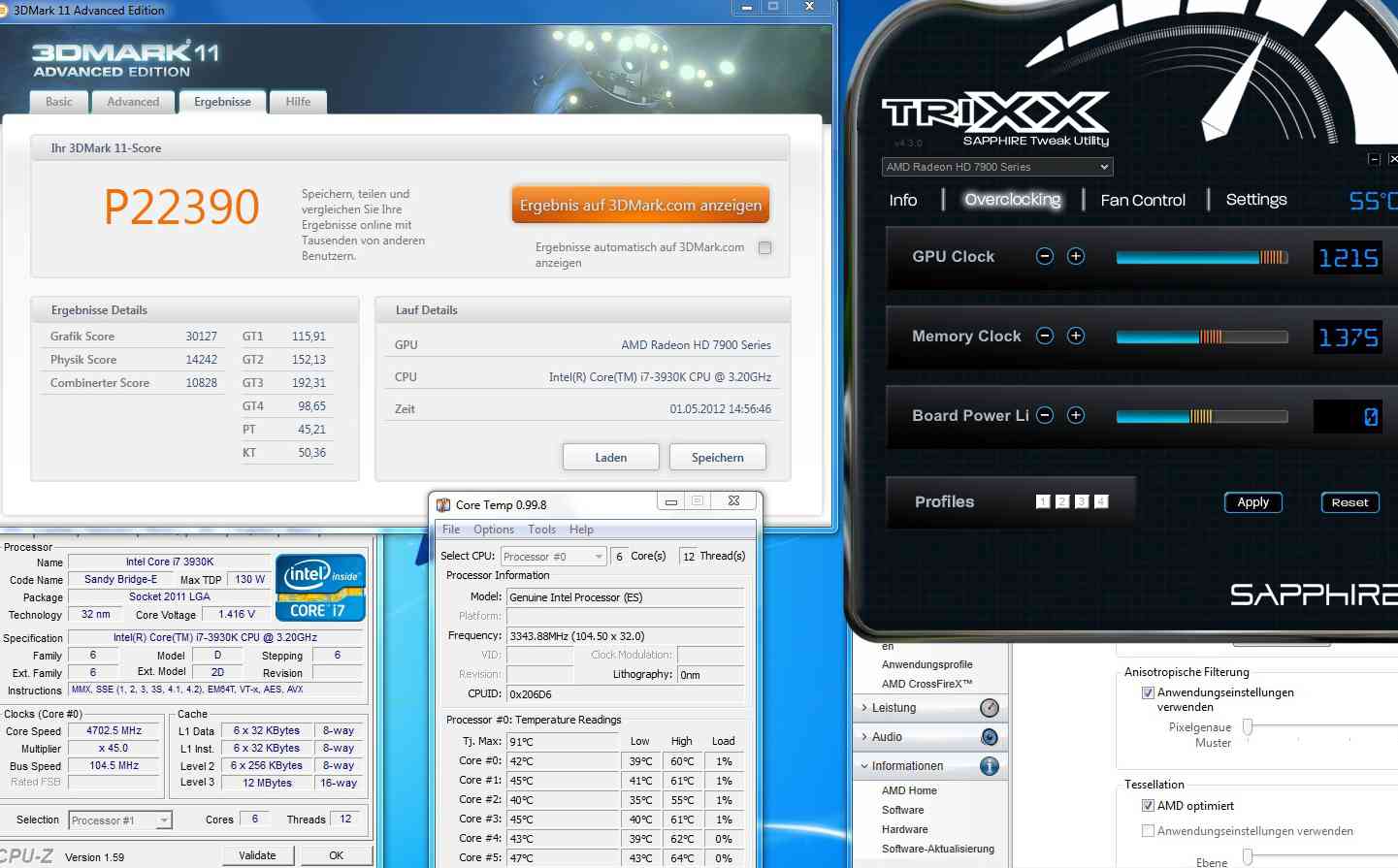Select Trixx profile 4
The height and width of the screenshot is (868, 1398).
(x=1101, y=501)
